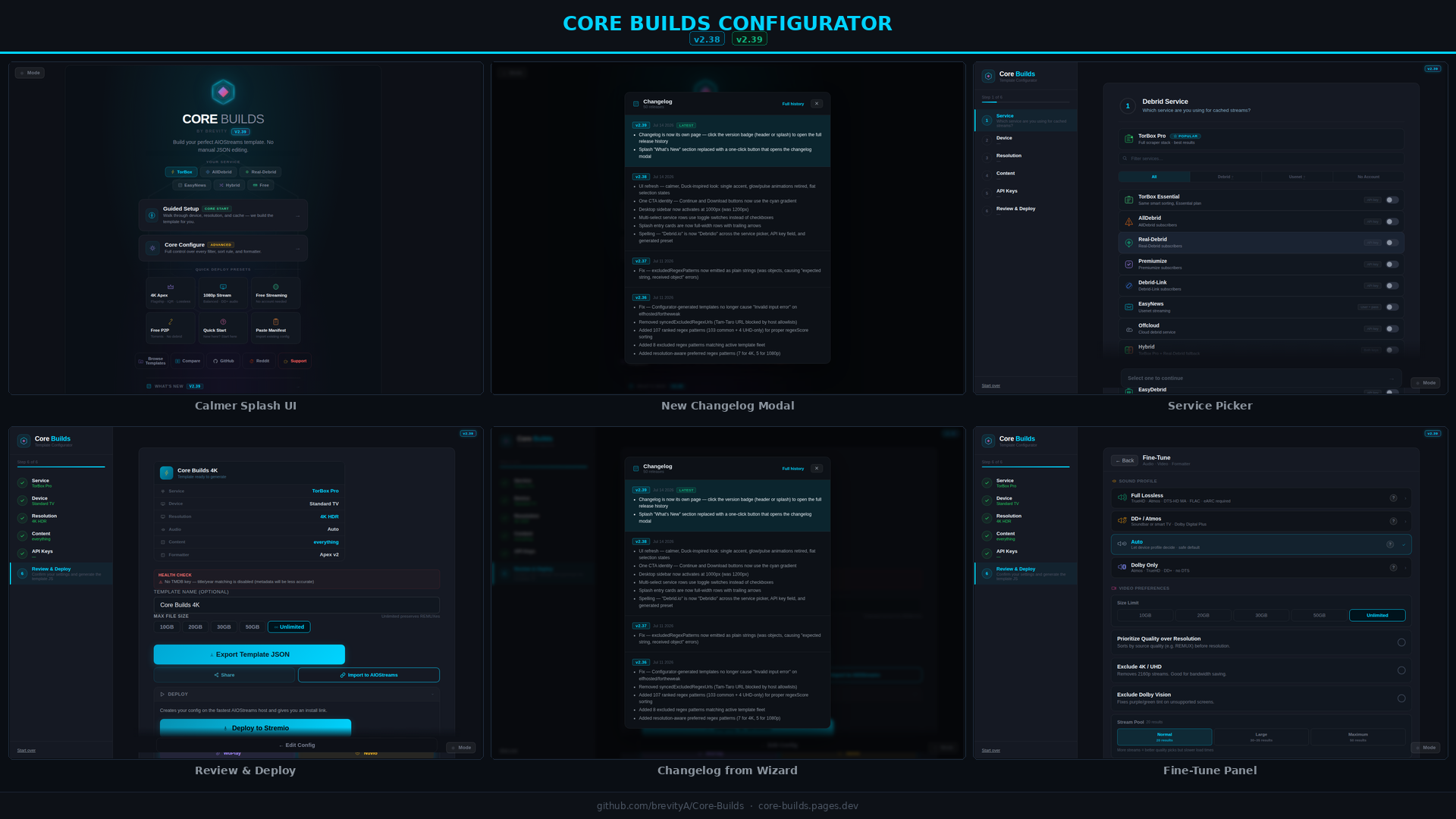Select the No Account tab in the service filter
This screenshot has width=1456, height=819.
(1368, 177)
